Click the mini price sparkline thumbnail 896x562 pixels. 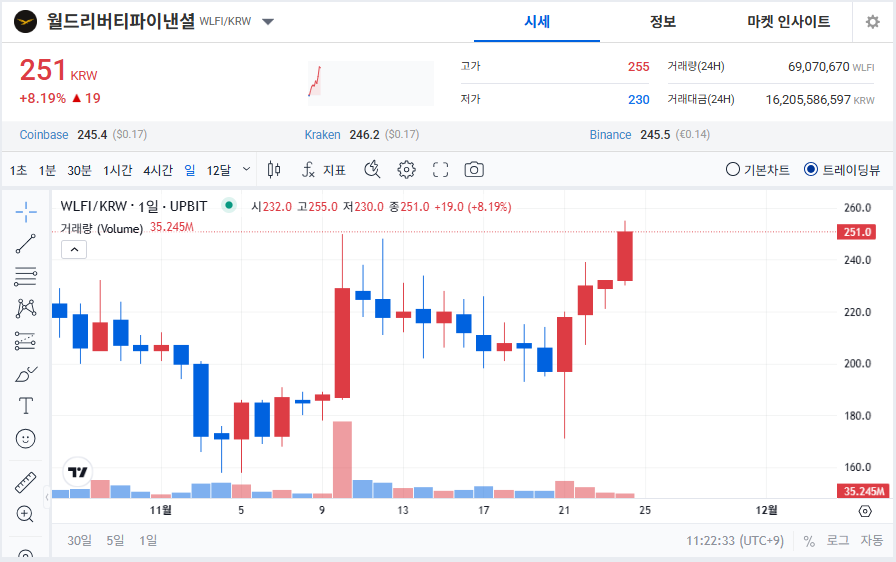[371, 83]
